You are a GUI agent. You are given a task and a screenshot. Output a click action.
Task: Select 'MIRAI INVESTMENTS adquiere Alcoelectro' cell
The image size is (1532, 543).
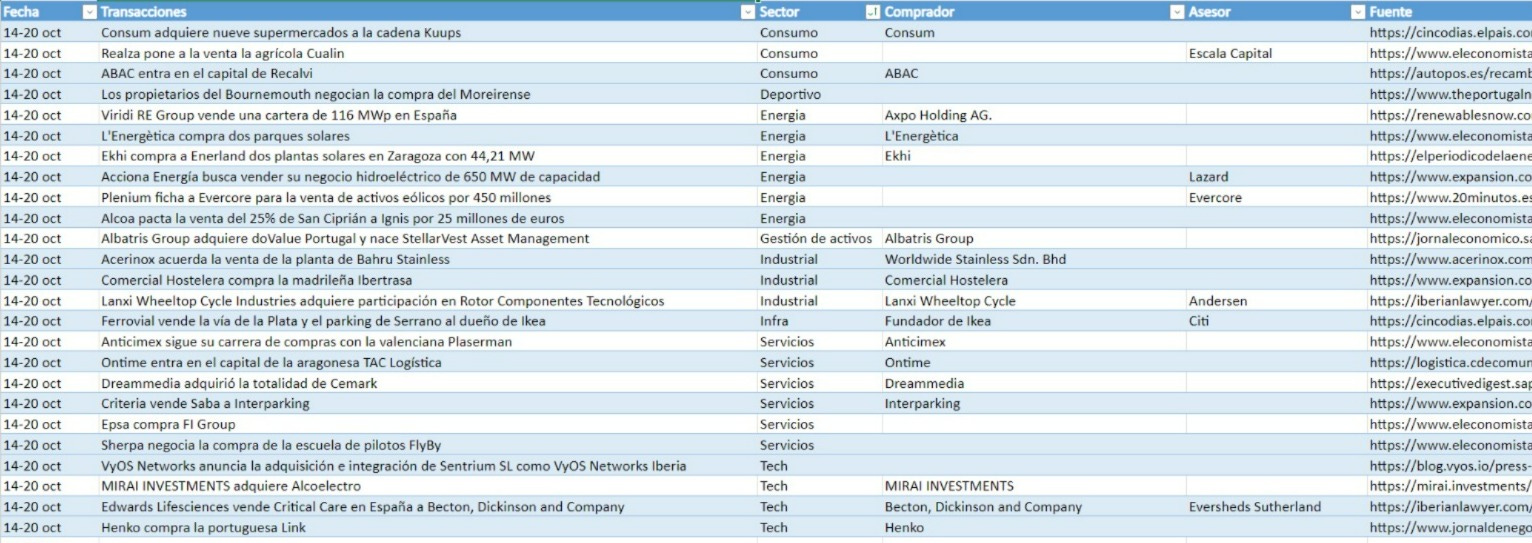coord(427,486)
